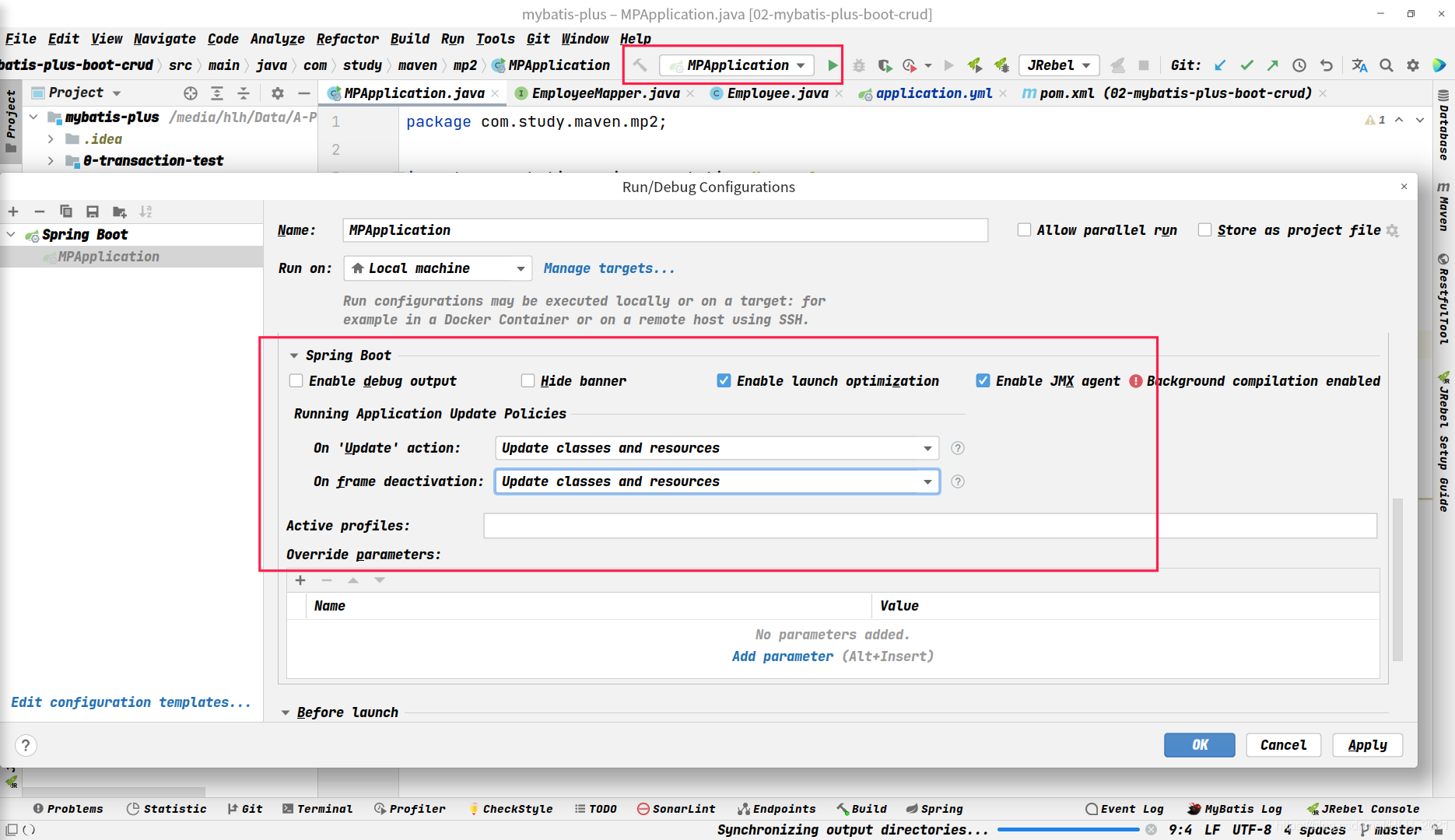Click the green Run button in toolbar

pos(833,65)
